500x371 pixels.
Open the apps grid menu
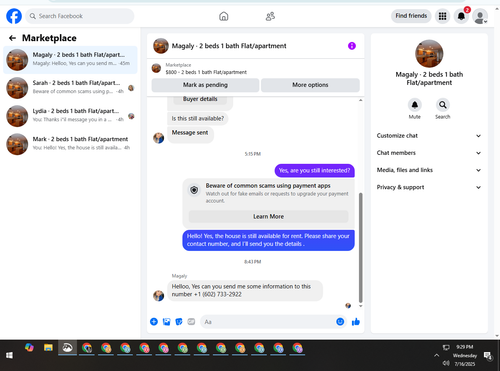442,16
